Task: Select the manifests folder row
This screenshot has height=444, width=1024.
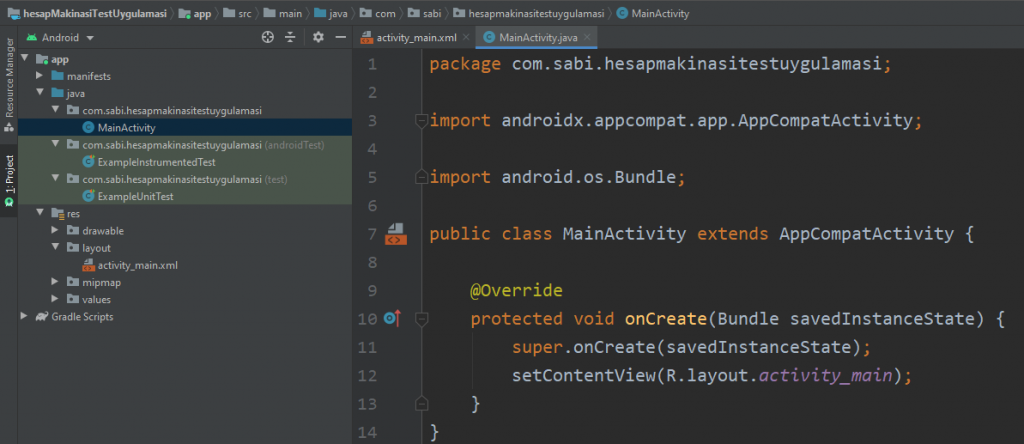Action: pyautogui.click(x=185, y=76)
